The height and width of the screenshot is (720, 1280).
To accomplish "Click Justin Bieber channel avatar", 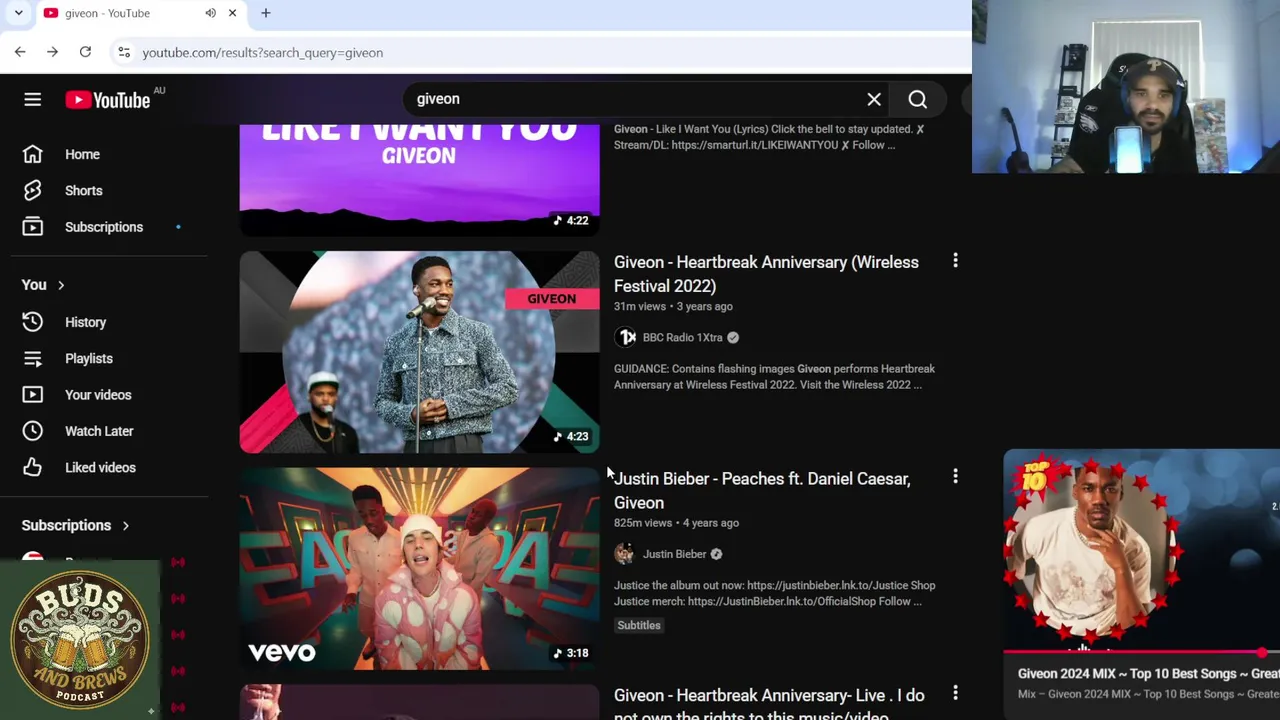I will [624, 554].
